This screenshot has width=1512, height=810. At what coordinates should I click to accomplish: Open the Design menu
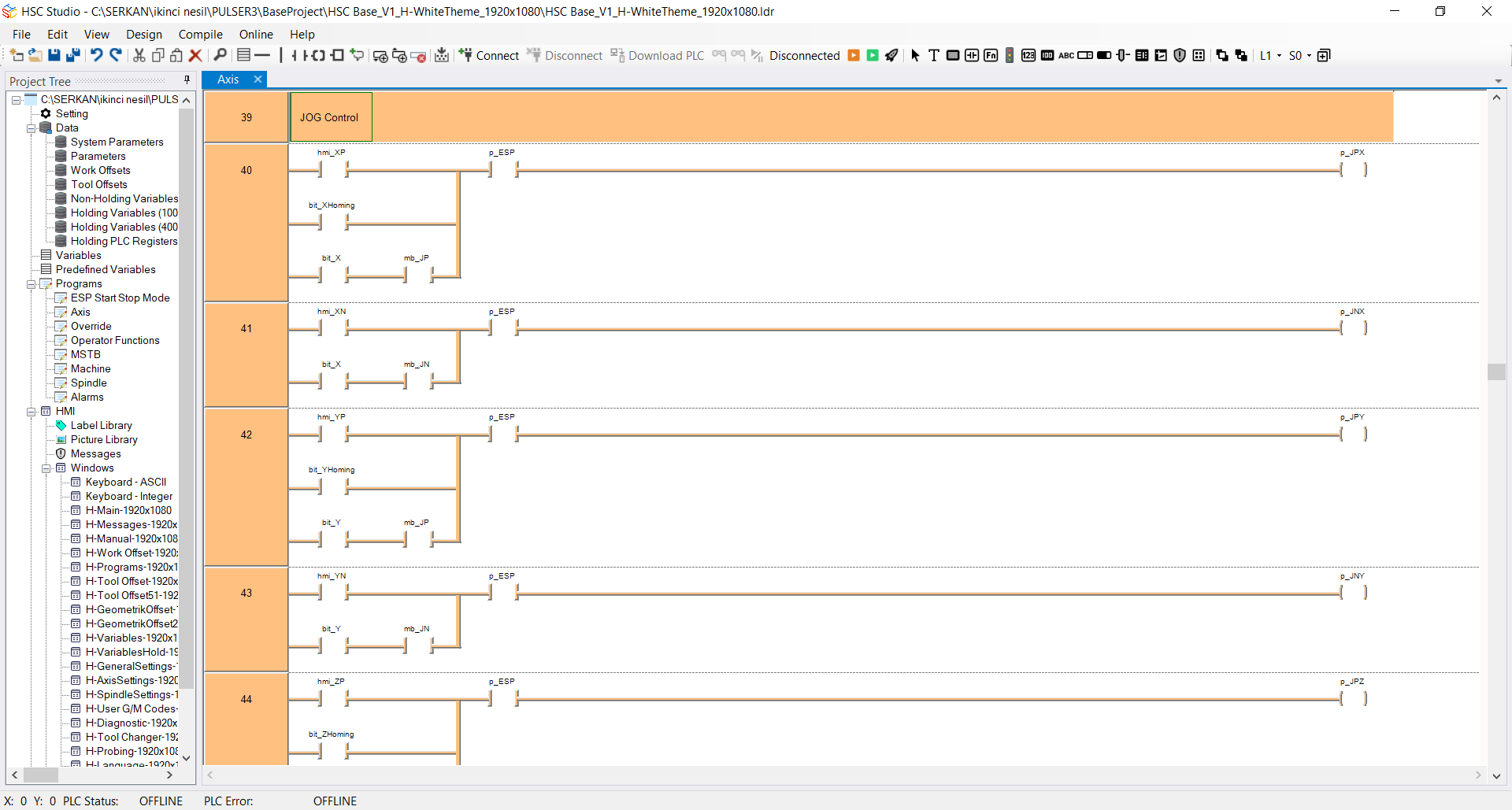point(144,34)
